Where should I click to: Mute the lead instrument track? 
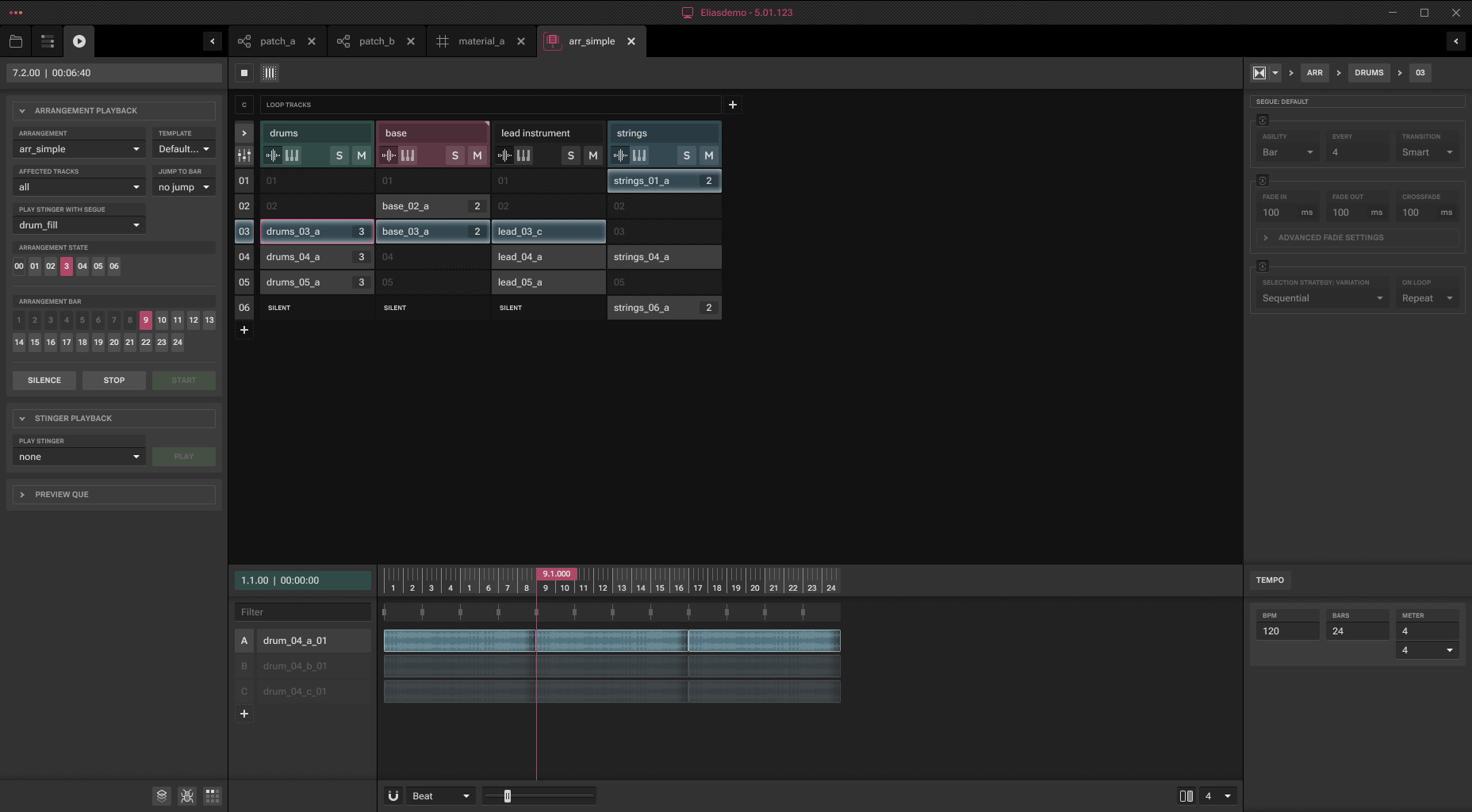[593, 155]
